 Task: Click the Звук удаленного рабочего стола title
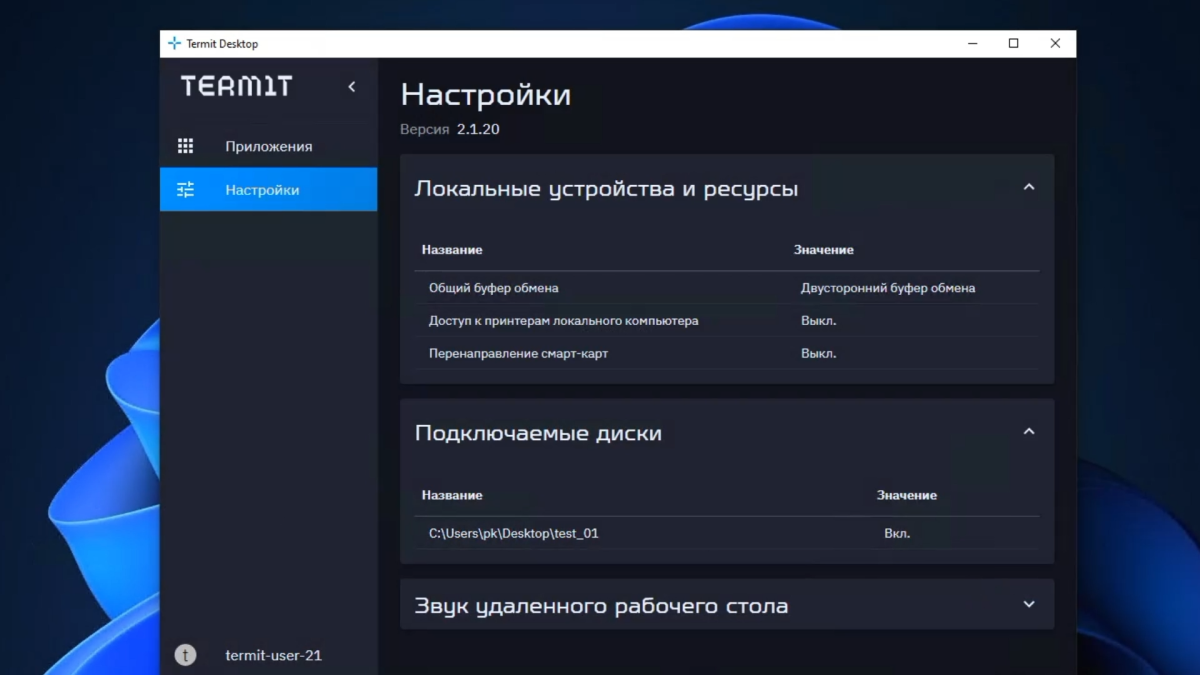coord(601,606)
